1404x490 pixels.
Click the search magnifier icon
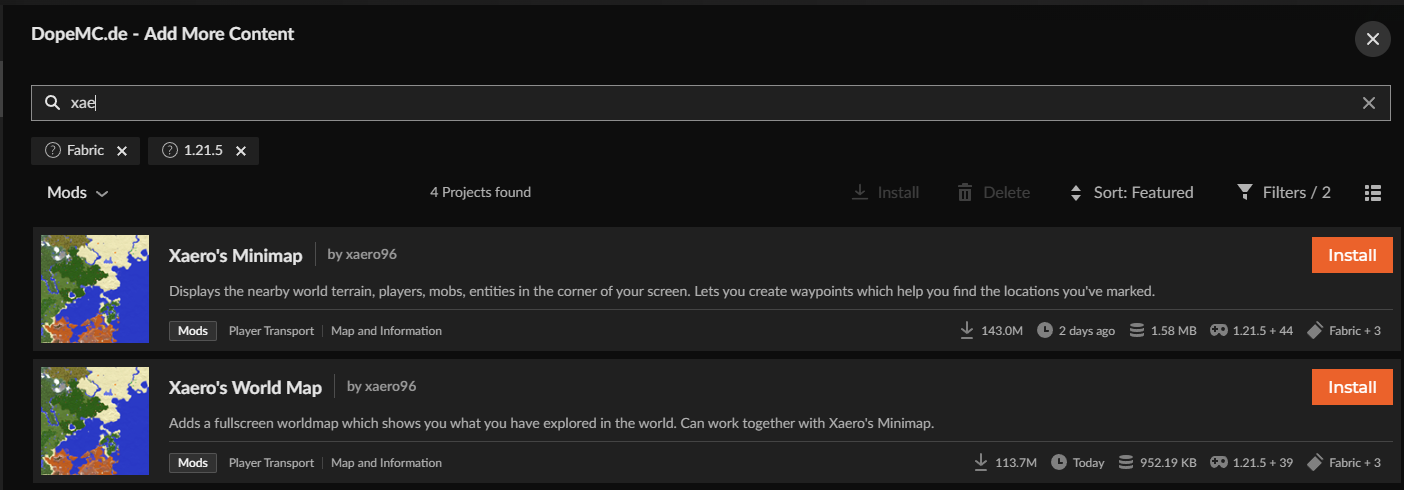[x=53, y=103]
